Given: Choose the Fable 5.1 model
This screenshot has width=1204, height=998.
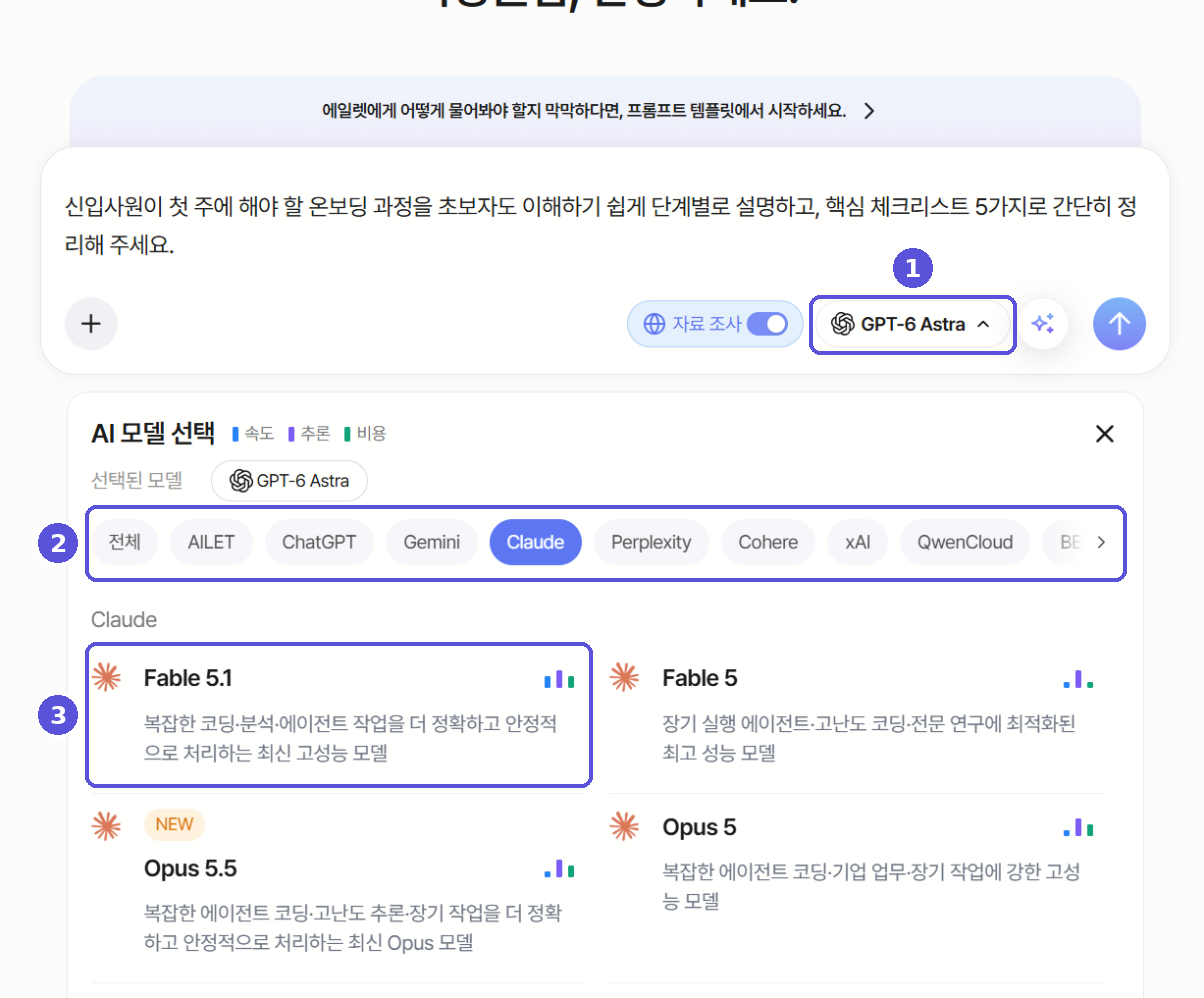Looking at the screenshot, I should click(x=339, y=715).
